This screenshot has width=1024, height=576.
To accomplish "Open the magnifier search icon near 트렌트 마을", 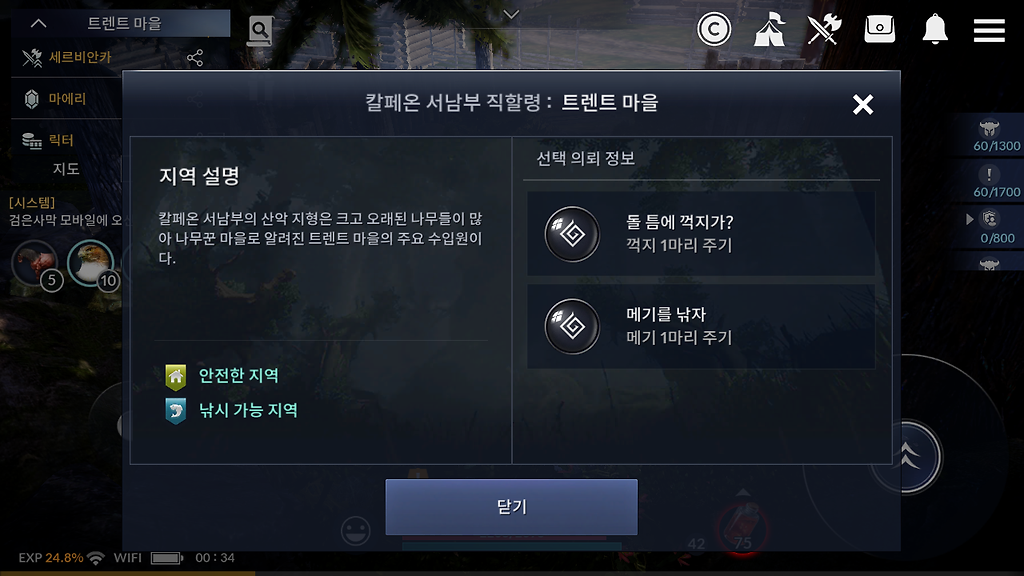I will [x=260, y=30].
